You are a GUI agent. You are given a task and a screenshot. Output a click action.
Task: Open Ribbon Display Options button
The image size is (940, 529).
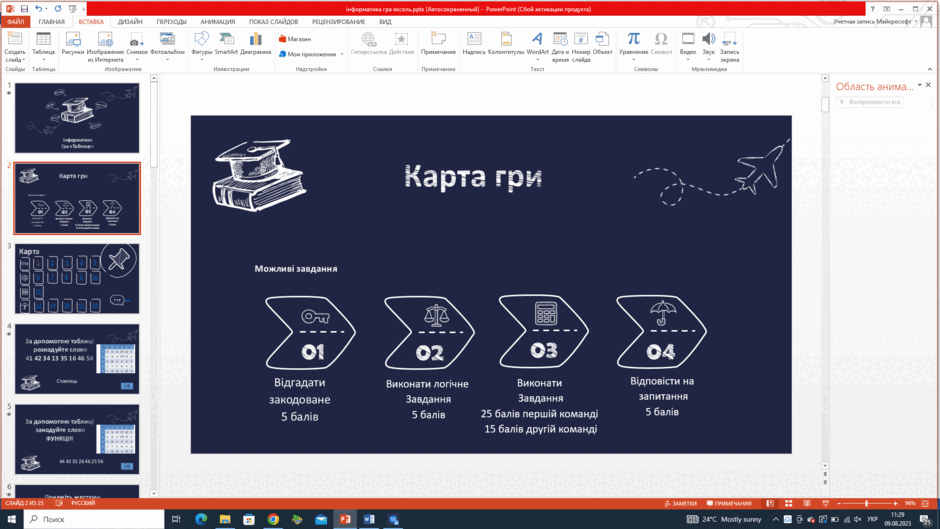click(x=887, y=9)
